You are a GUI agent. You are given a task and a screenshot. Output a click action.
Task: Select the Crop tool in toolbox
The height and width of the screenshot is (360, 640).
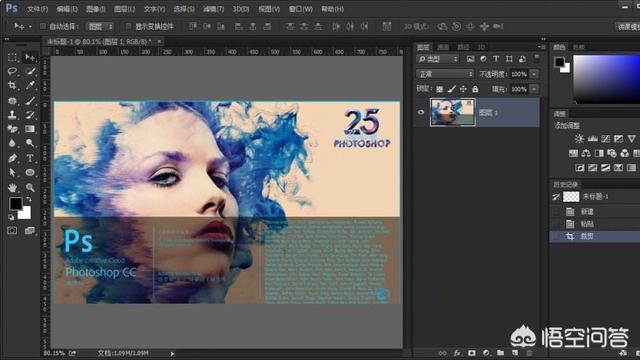[12, 85]
